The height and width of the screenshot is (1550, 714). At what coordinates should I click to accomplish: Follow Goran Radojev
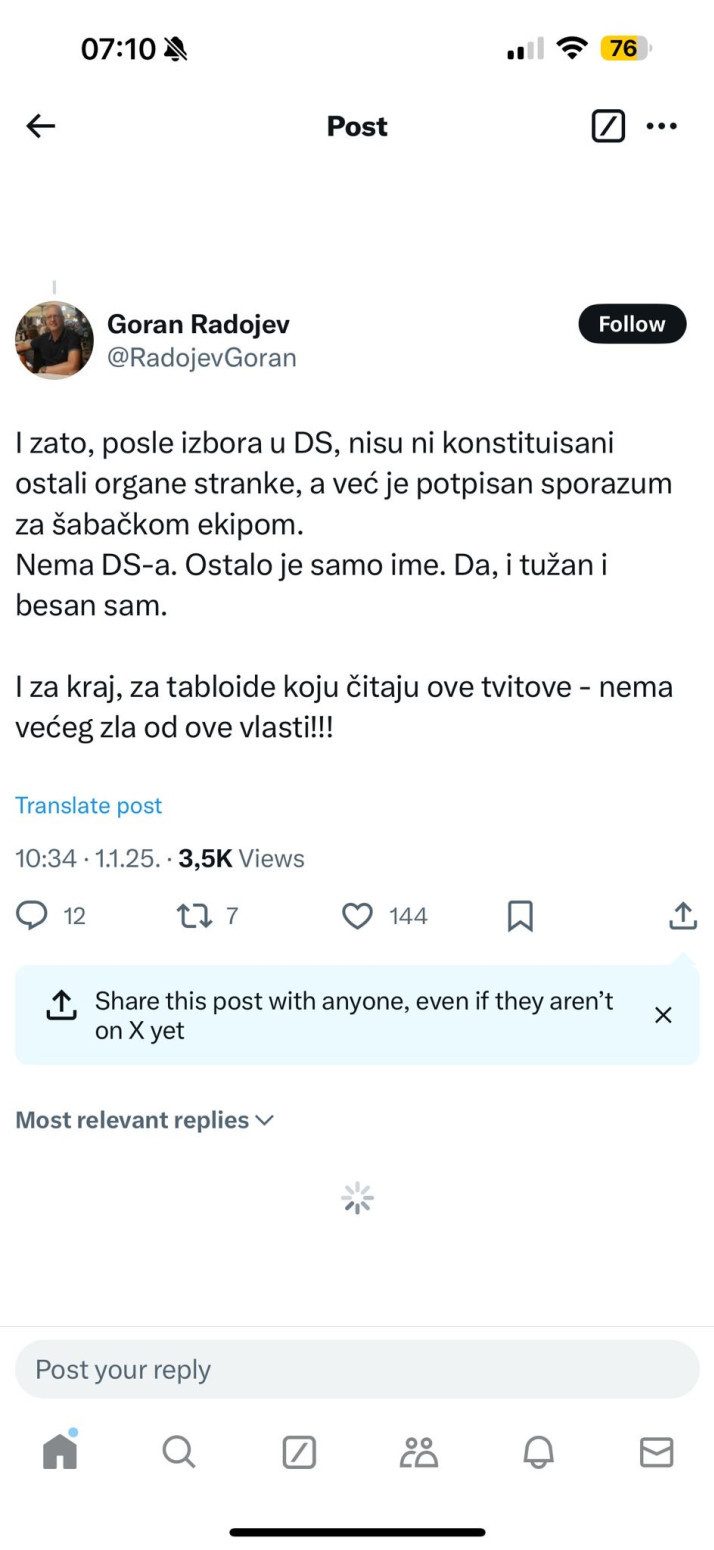632,324
